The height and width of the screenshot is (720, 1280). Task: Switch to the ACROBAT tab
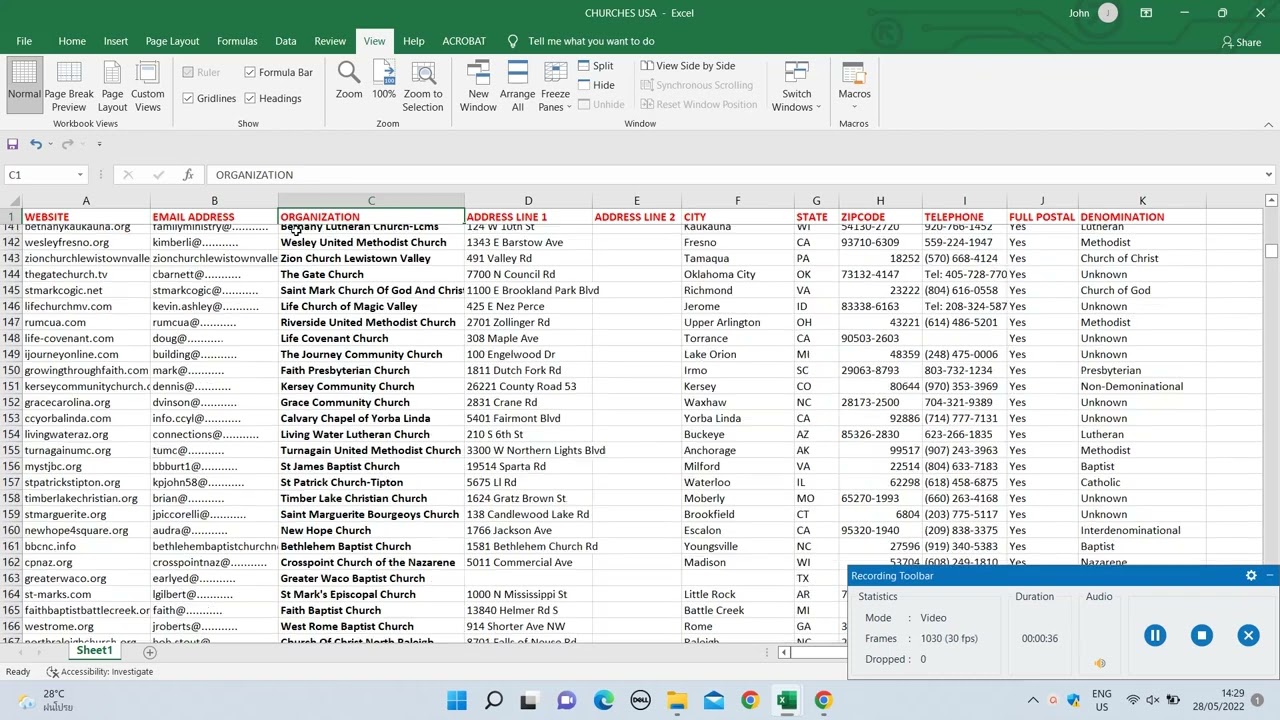click(464, 41)
